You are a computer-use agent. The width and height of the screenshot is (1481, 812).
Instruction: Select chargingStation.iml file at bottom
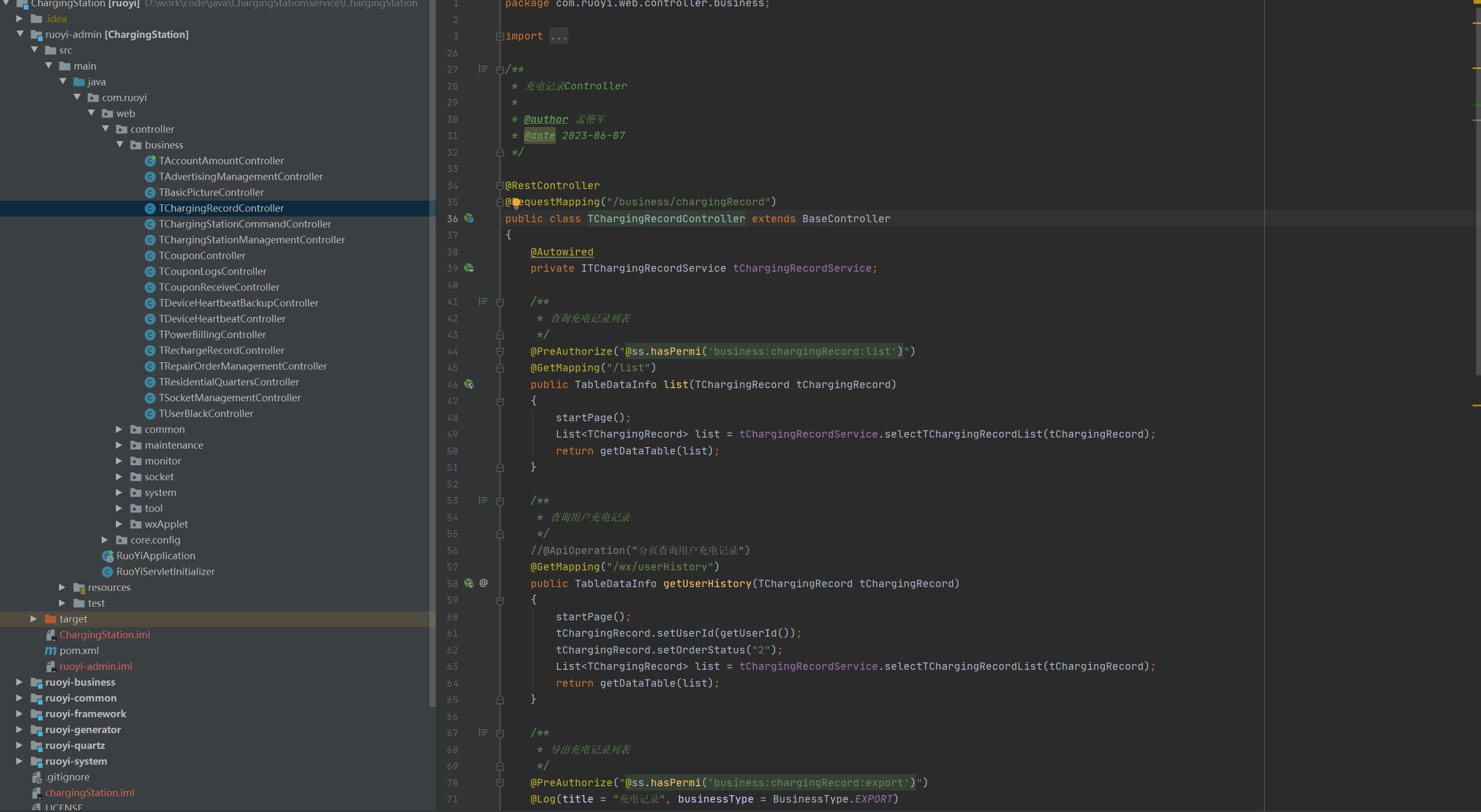(x=90, y=793)
